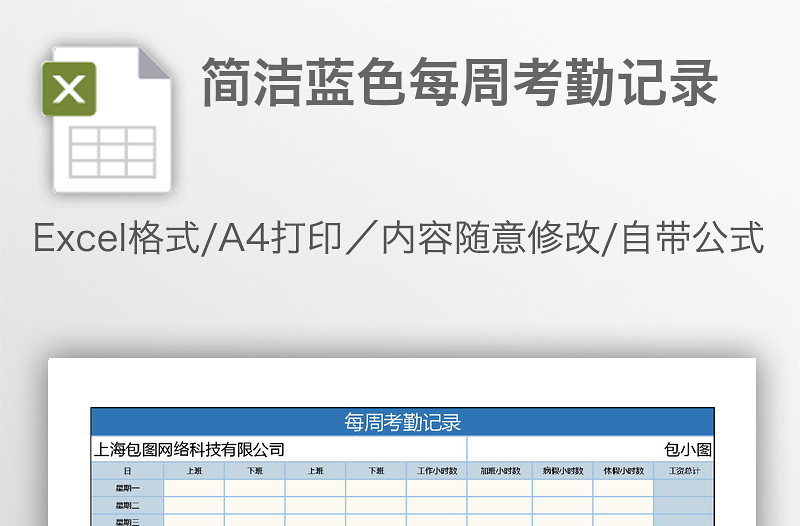Click the subtitle starting with Excel格式/A4打印

[398, 238]
